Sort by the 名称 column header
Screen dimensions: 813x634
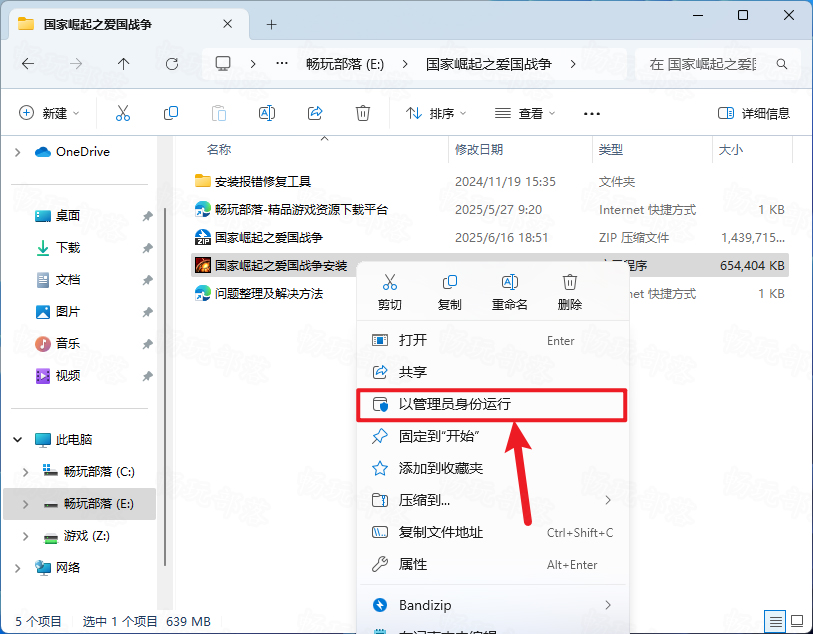point(219,150)
